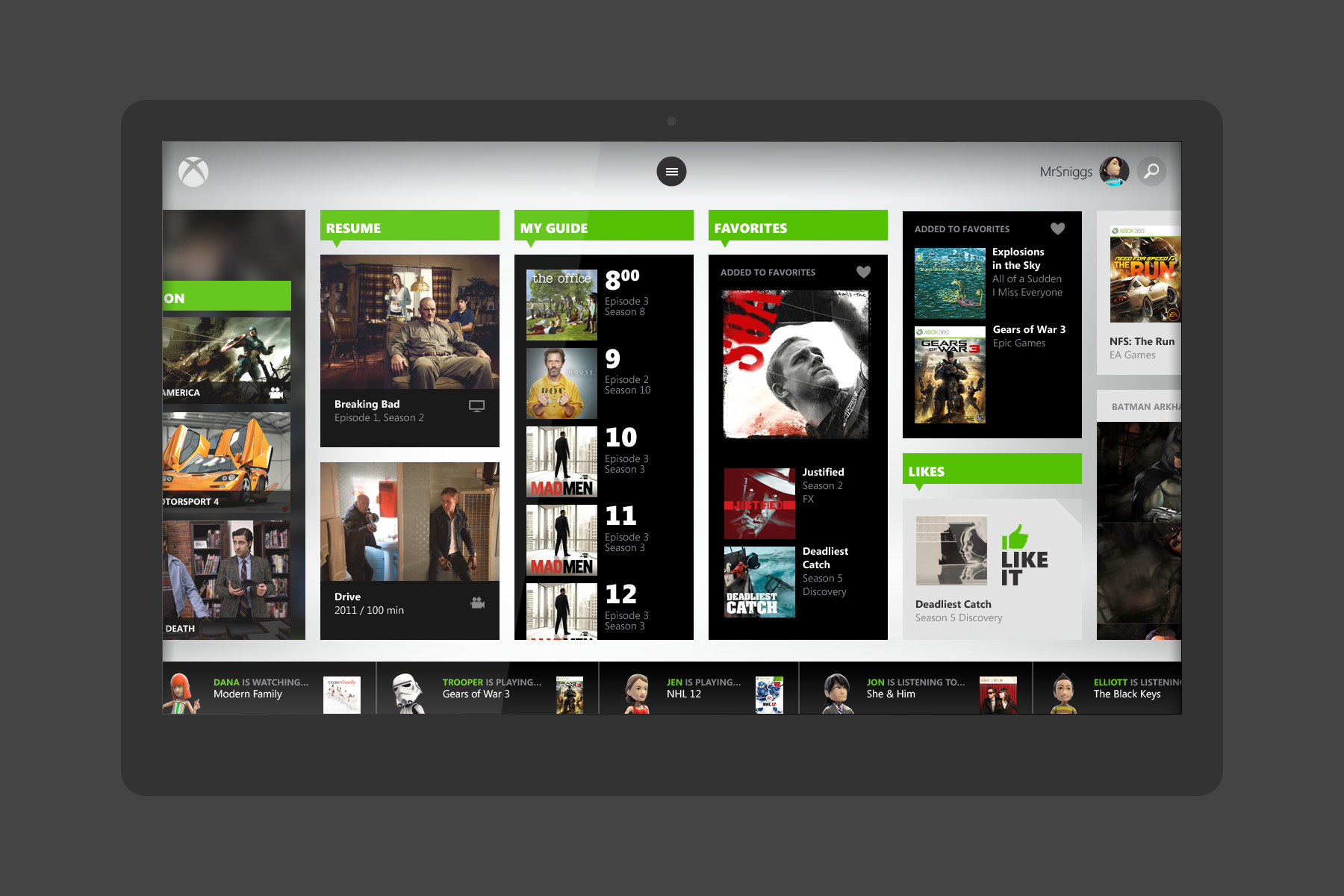Screen dimensions: 1344x896
Task: Click the Xbox logo in the top-left corner
Action: pos(193,171)
